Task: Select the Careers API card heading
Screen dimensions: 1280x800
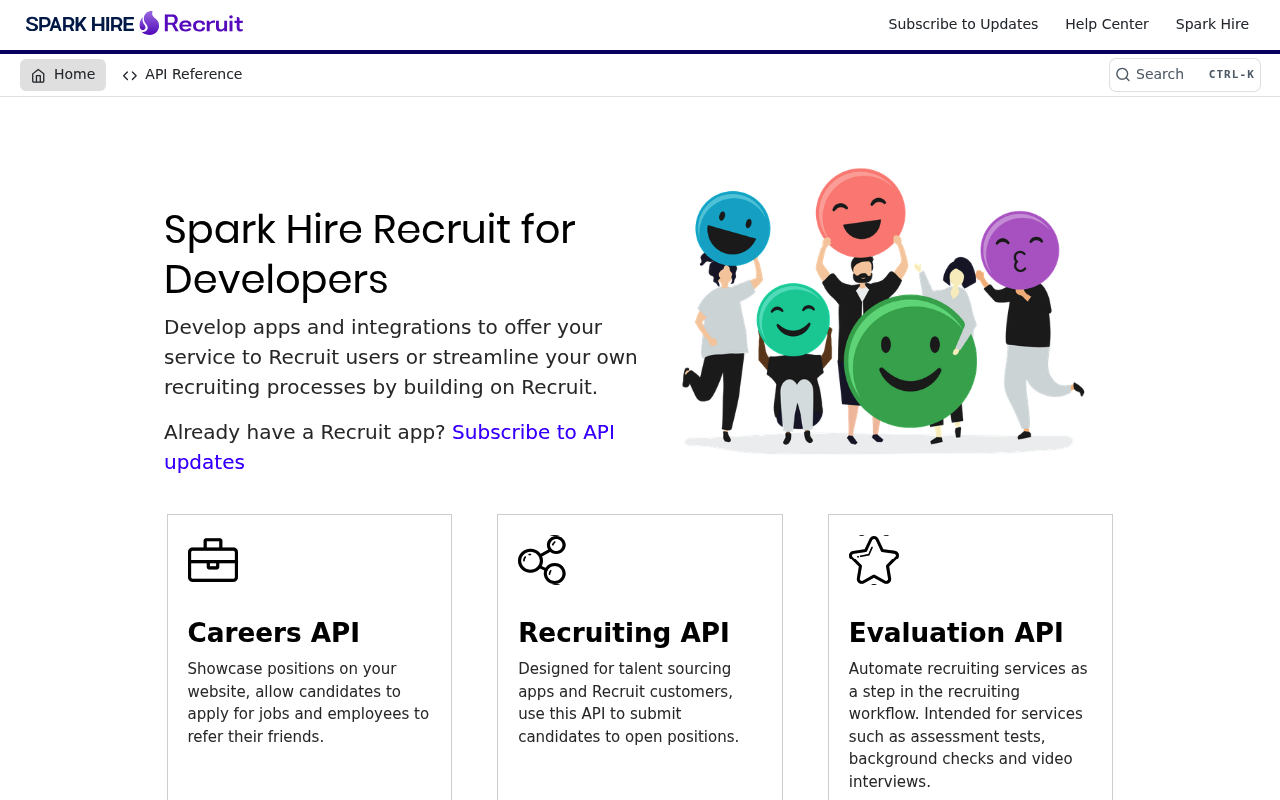Action: pos(273,633)
